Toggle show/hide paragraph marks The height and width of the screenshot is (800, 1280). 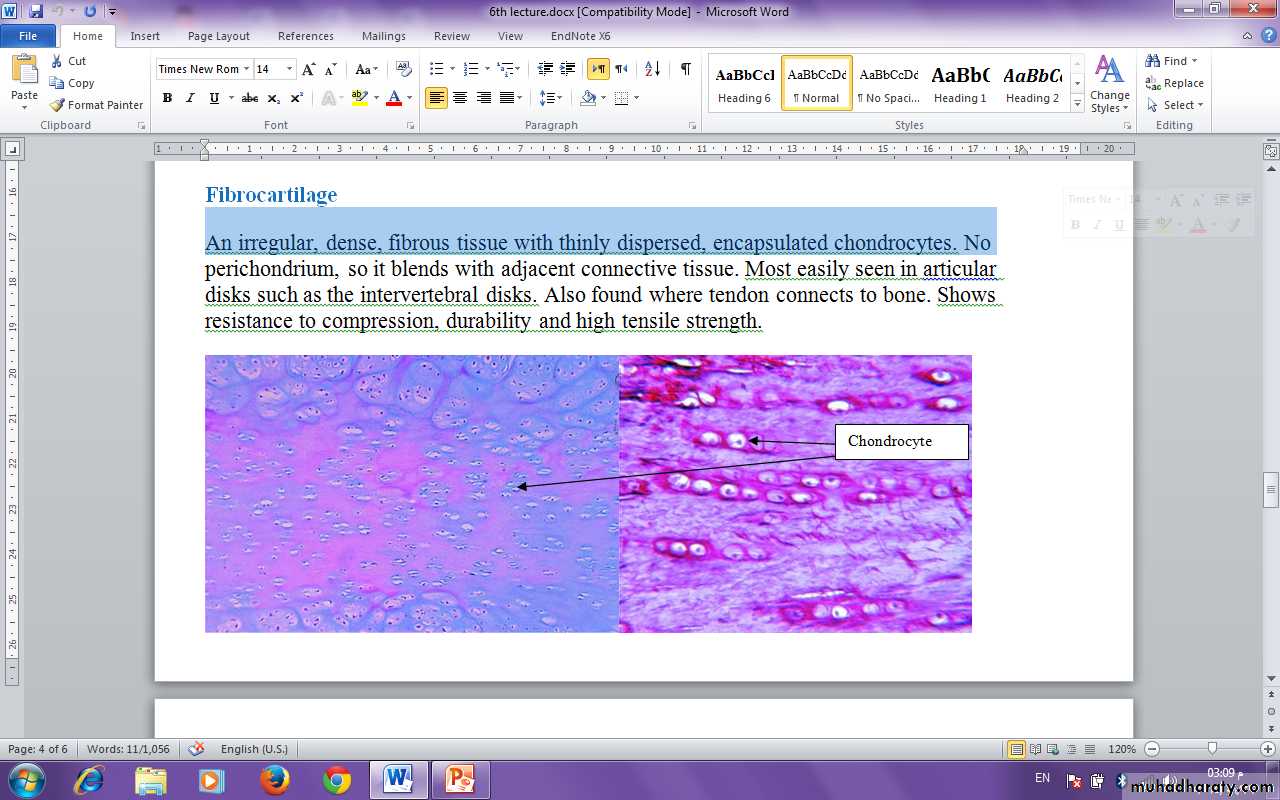coord(685,69)
